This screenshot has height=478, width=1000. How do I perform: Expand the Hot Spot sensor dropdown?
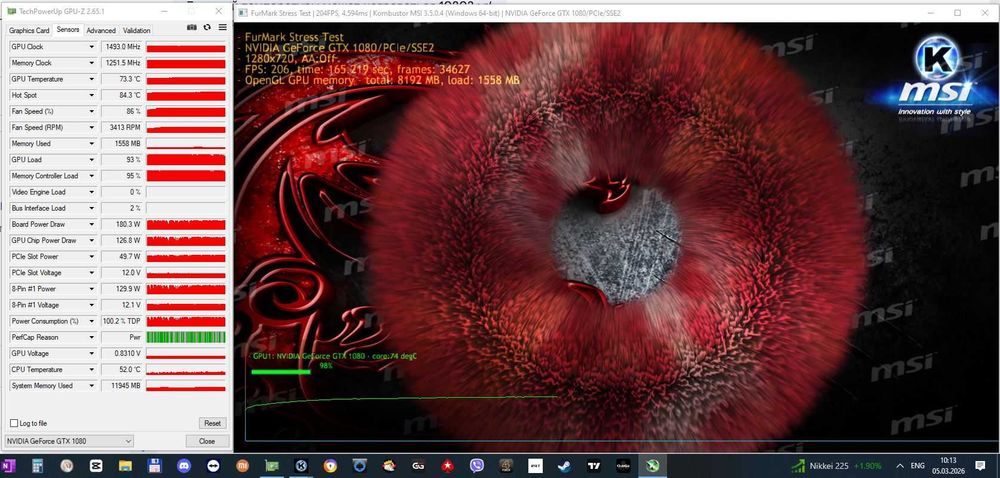tap(92, 96)
